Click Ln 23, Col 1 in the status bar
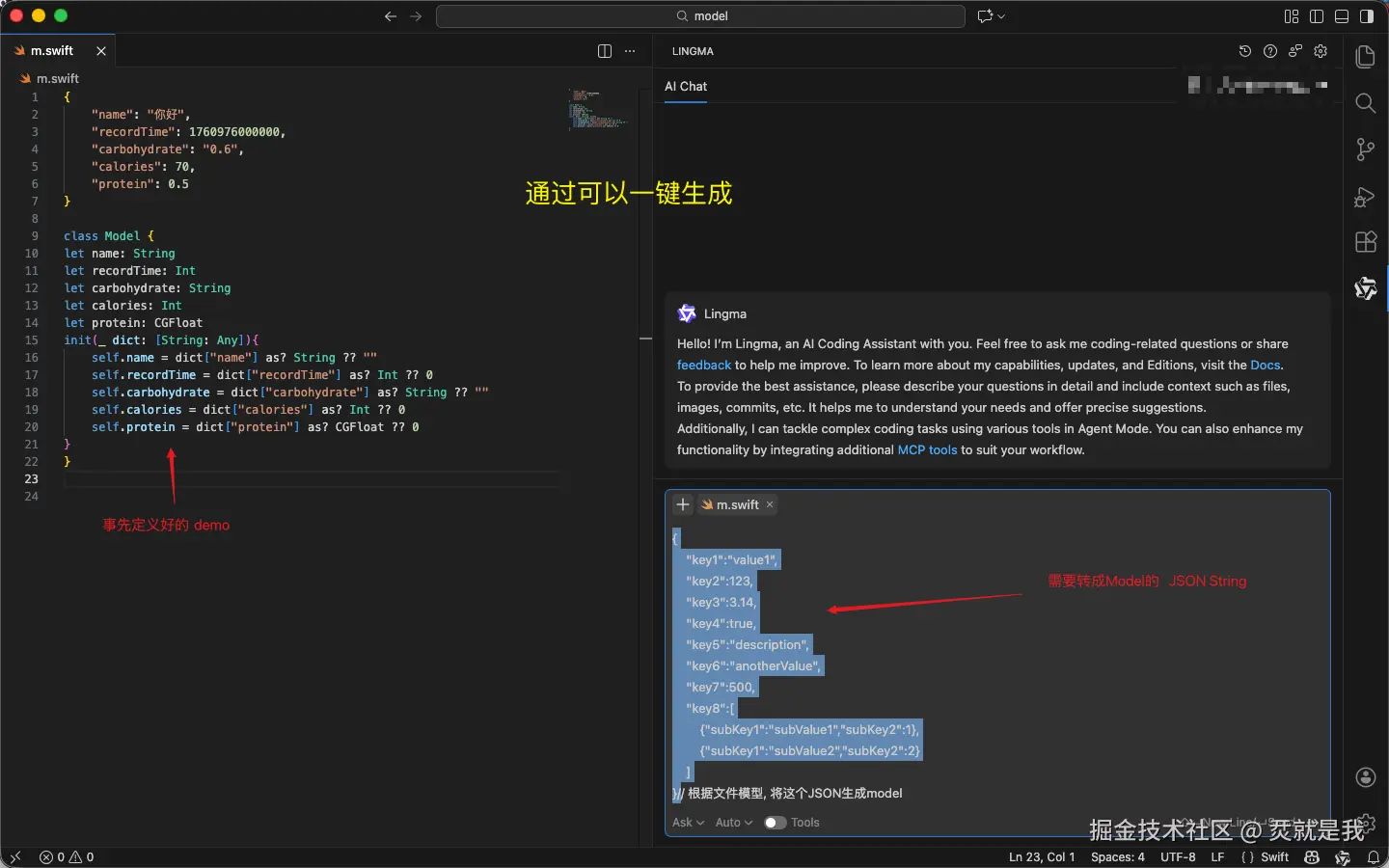The image size is (1389, 868). (x=1042, y=857)
